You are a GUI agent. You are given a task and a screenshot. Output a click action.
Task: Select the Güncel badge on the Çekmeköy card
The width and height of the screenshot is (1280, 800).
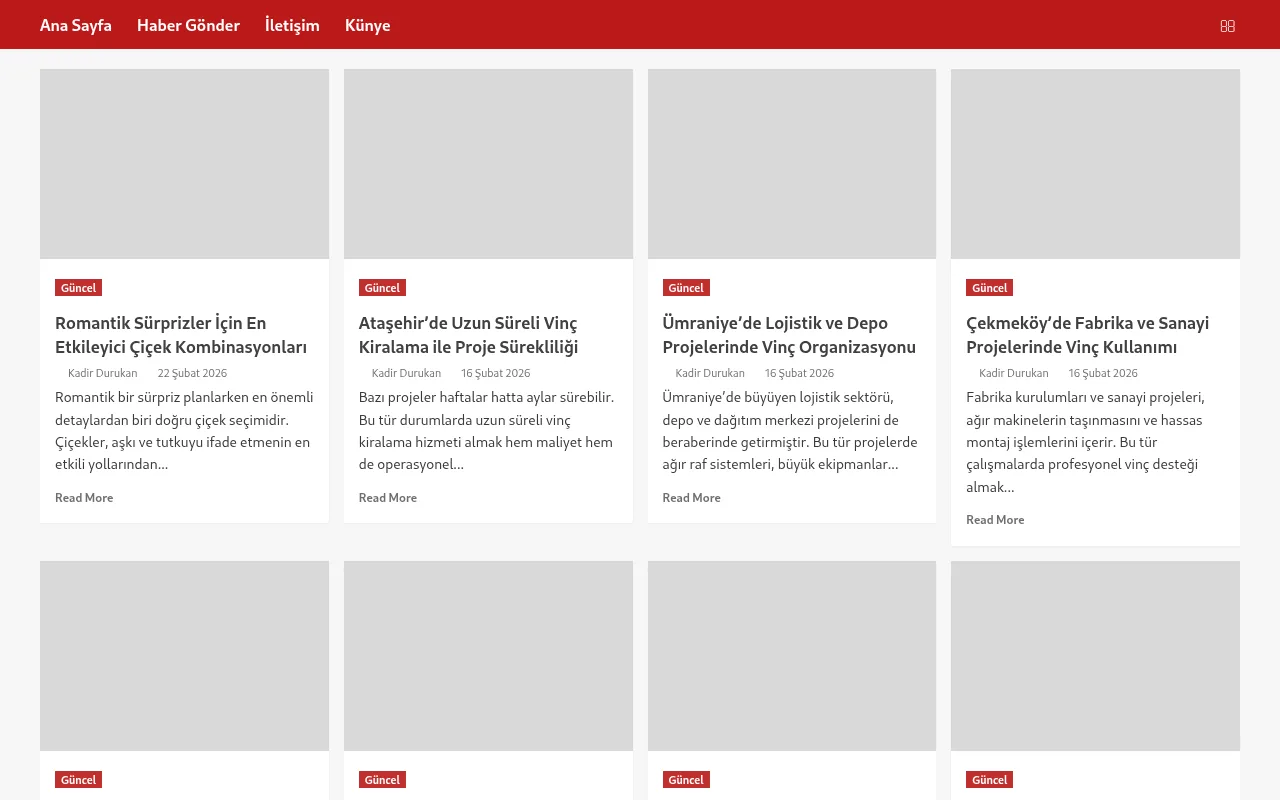989,288
